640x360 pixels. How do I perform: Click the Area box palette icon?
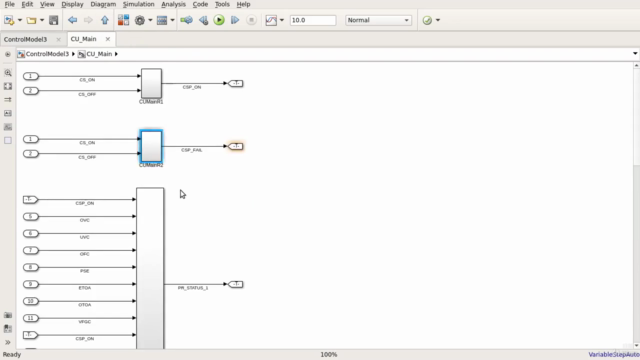pos(8,140)
